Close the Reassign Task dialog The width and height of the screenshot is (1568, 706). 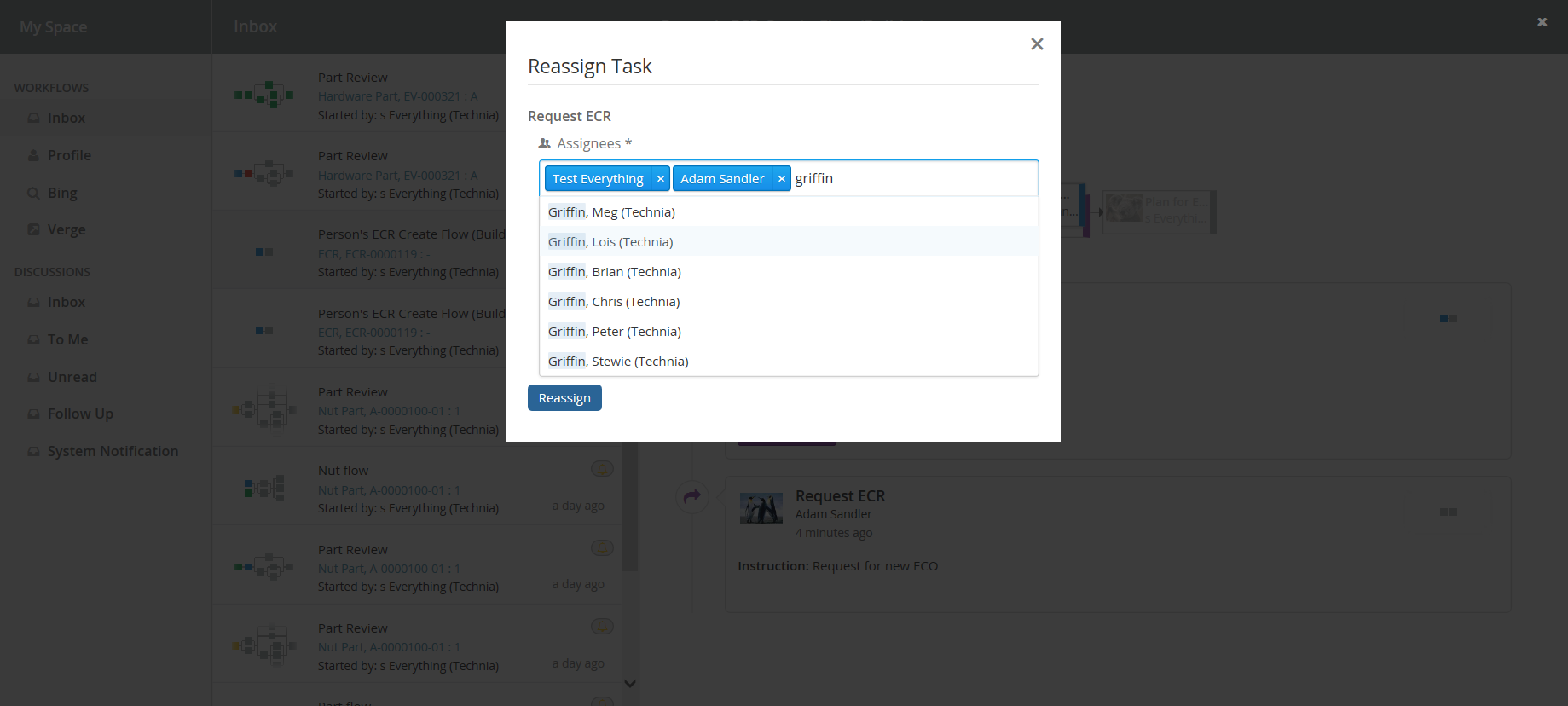1037,44
